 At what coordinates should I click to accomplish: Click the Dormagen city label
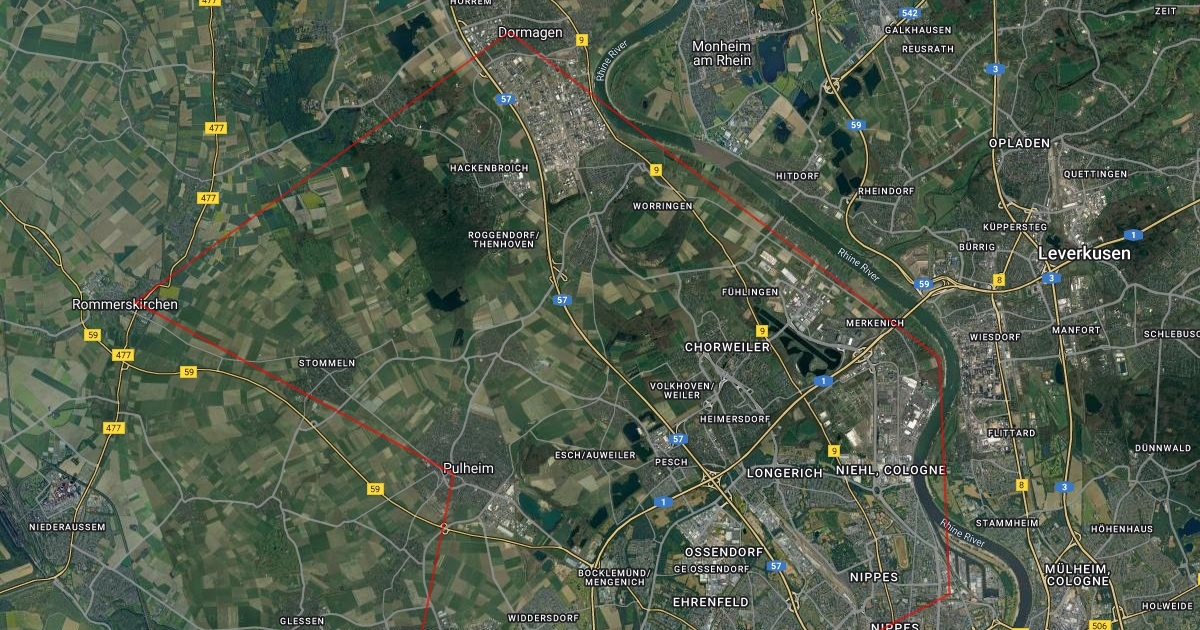tap(530, 33)
